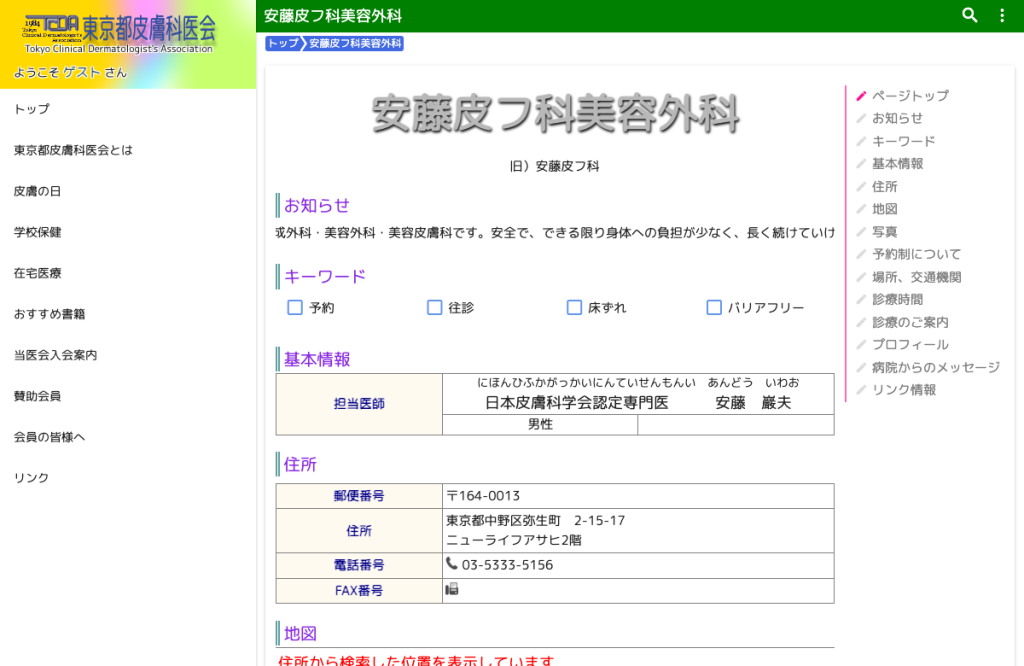Open the three-dot more options menu
The width and height of the screenshot is (1024, 666).
[1002, 15]
